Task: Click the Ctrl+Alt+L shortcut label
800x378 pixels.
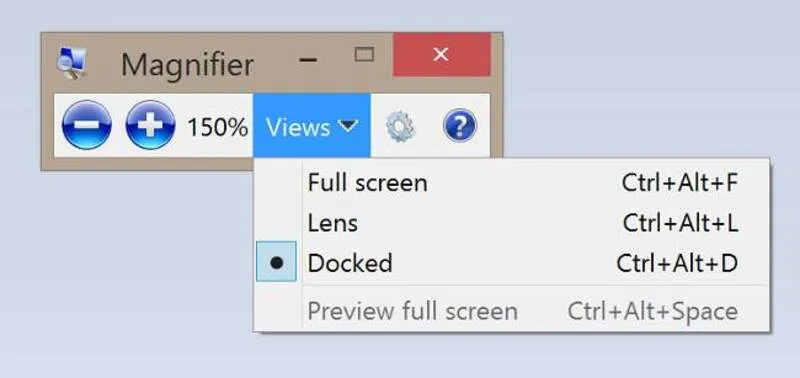Action: (681, 223)
